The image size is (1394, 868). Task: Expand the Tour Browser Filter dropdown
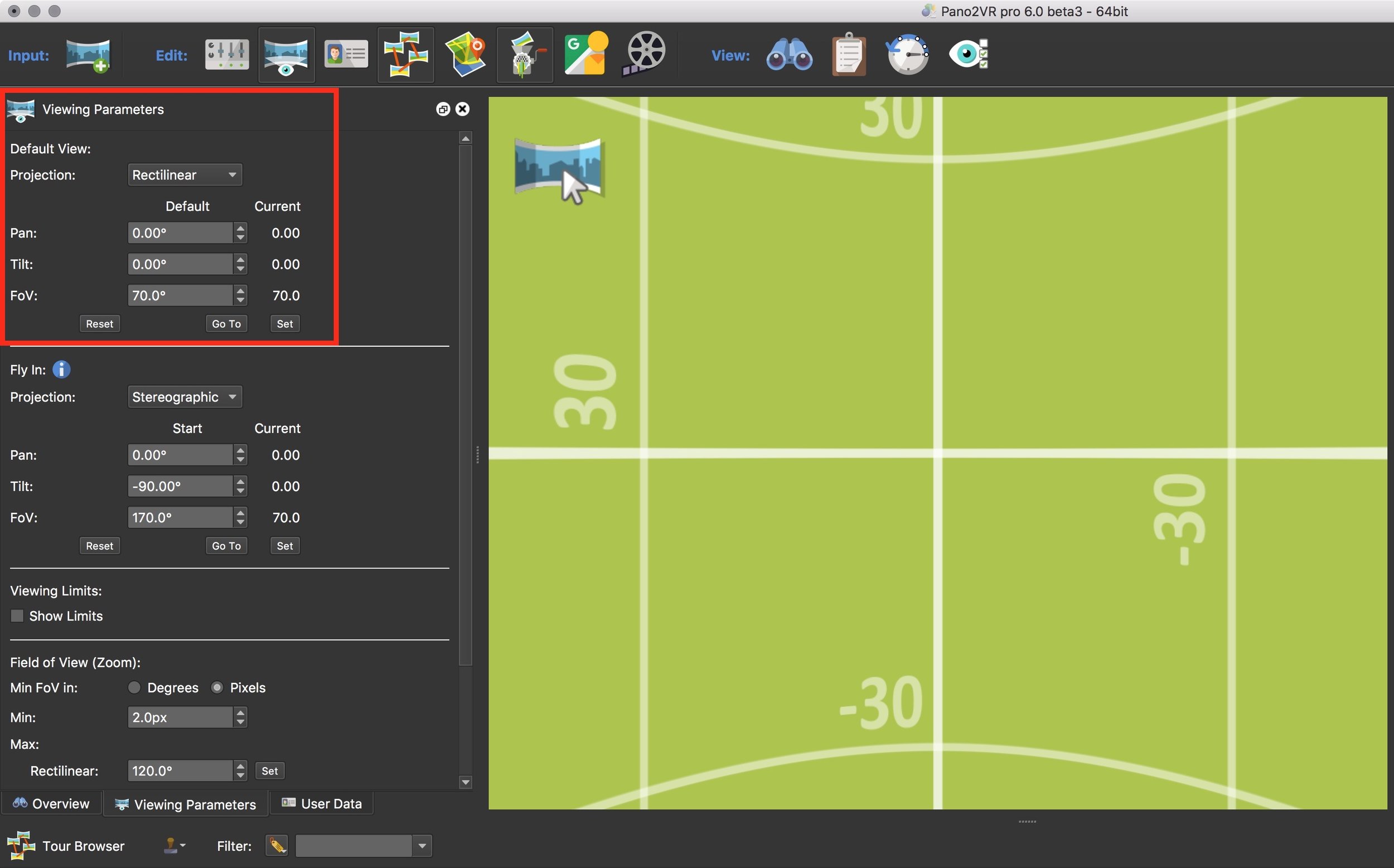[422, 846]
